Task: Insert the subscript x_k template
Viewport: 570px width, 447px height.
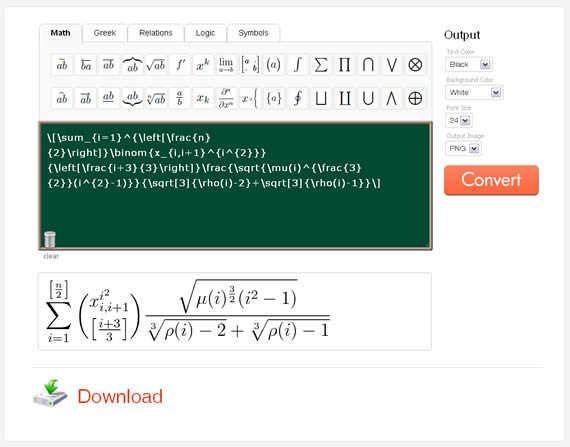Action: 203,98
